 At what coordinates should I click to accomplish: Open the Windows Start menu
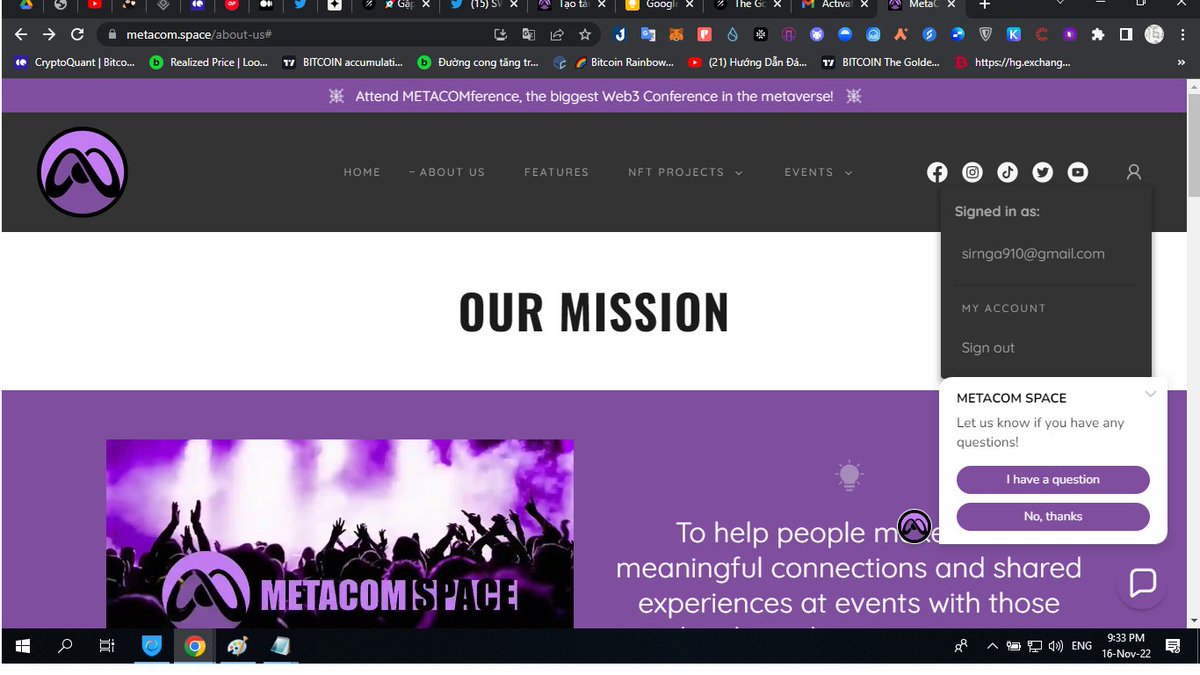pyautogui.click(x=22, y=646)
